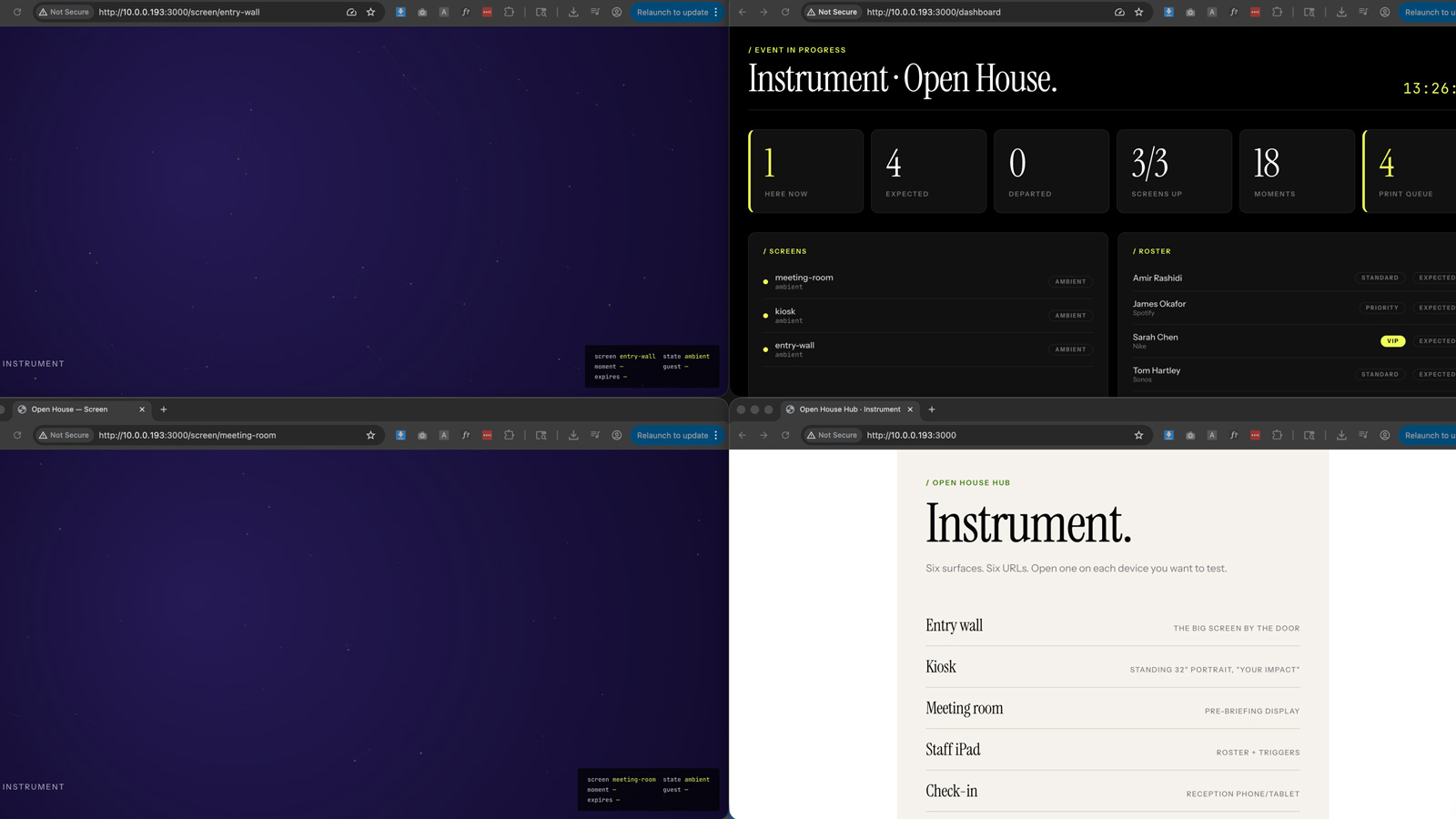Click Relaunch to update in entry-wall window

tap(672, 12)
